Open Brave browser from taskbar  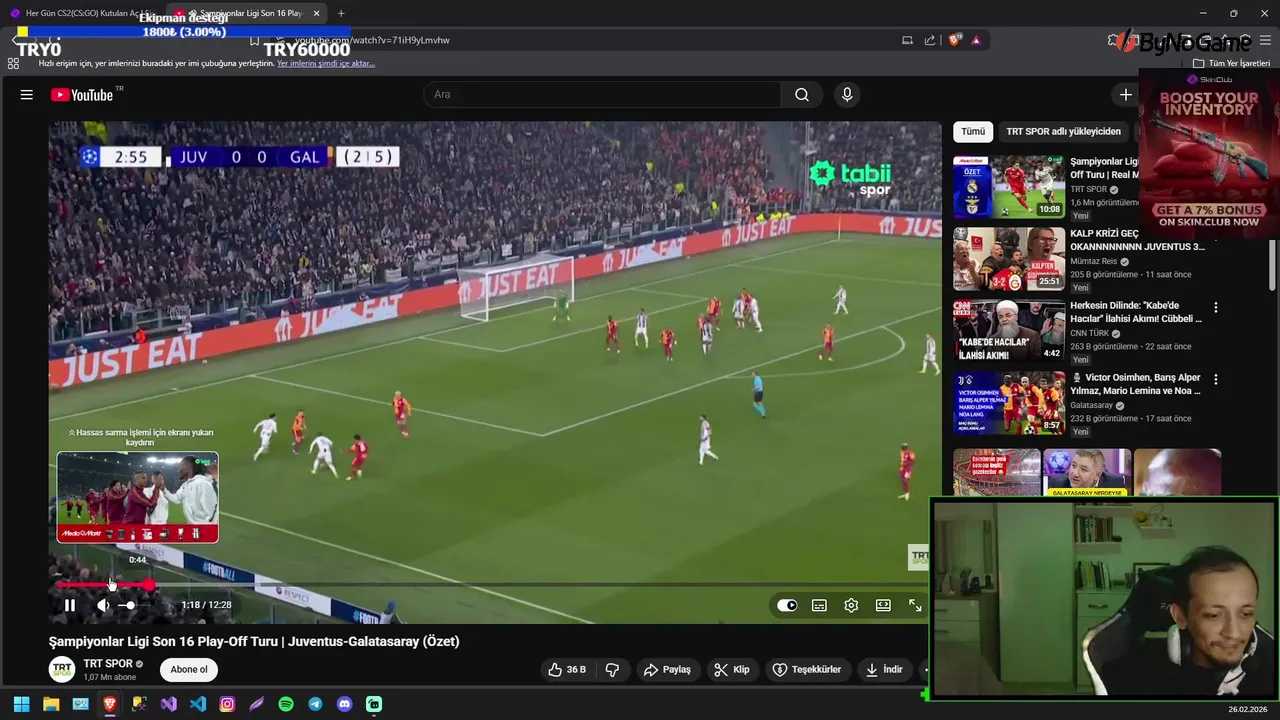[110, 704]
